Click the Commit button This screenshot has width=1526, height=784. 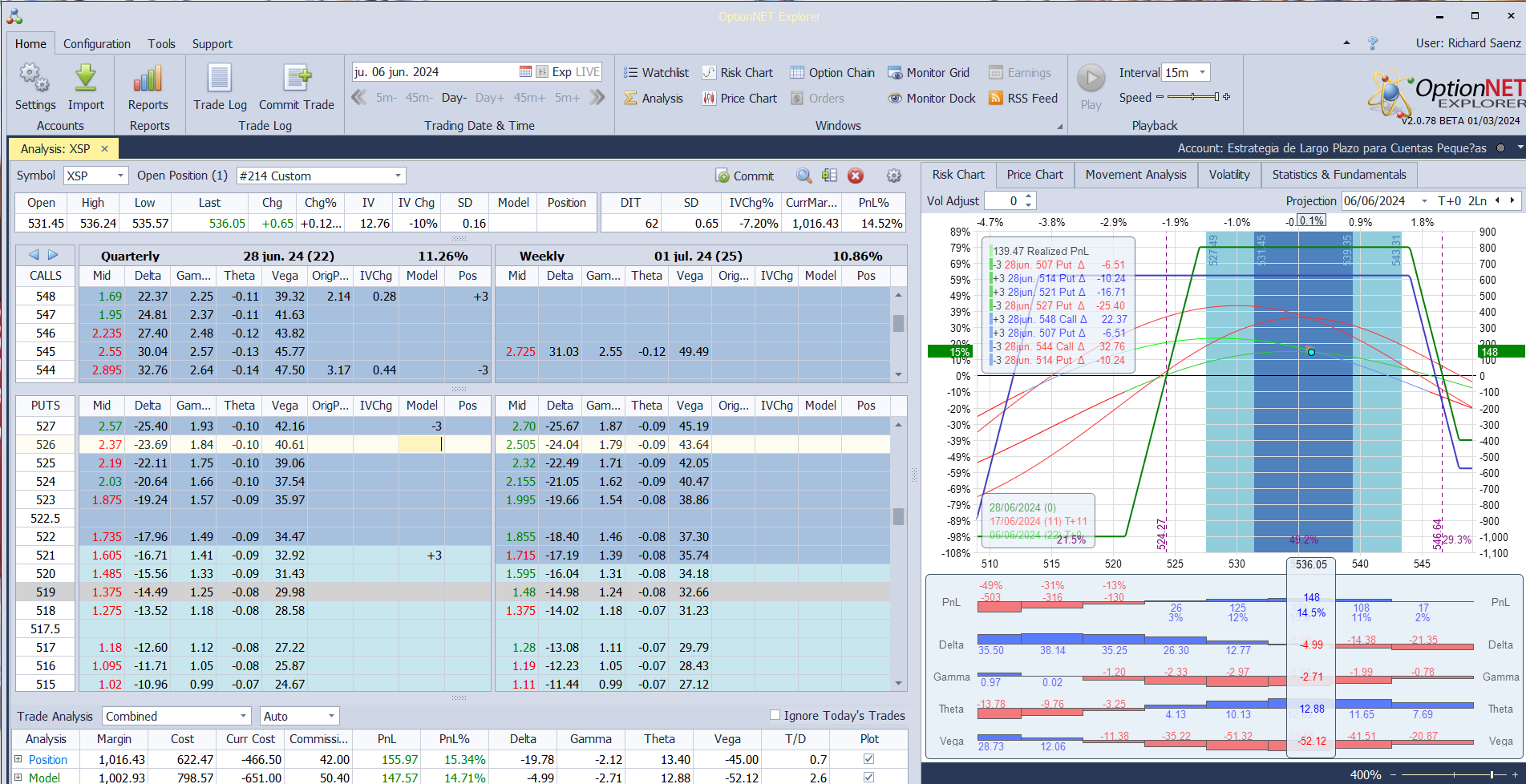[x=745, y=176]
